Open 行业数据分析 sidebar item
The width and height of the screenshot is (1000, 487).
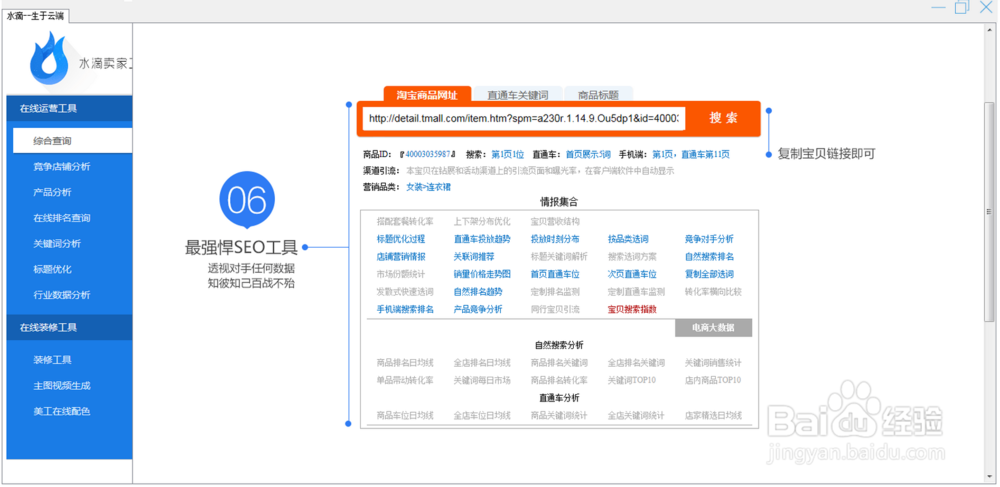coord(62,294)
